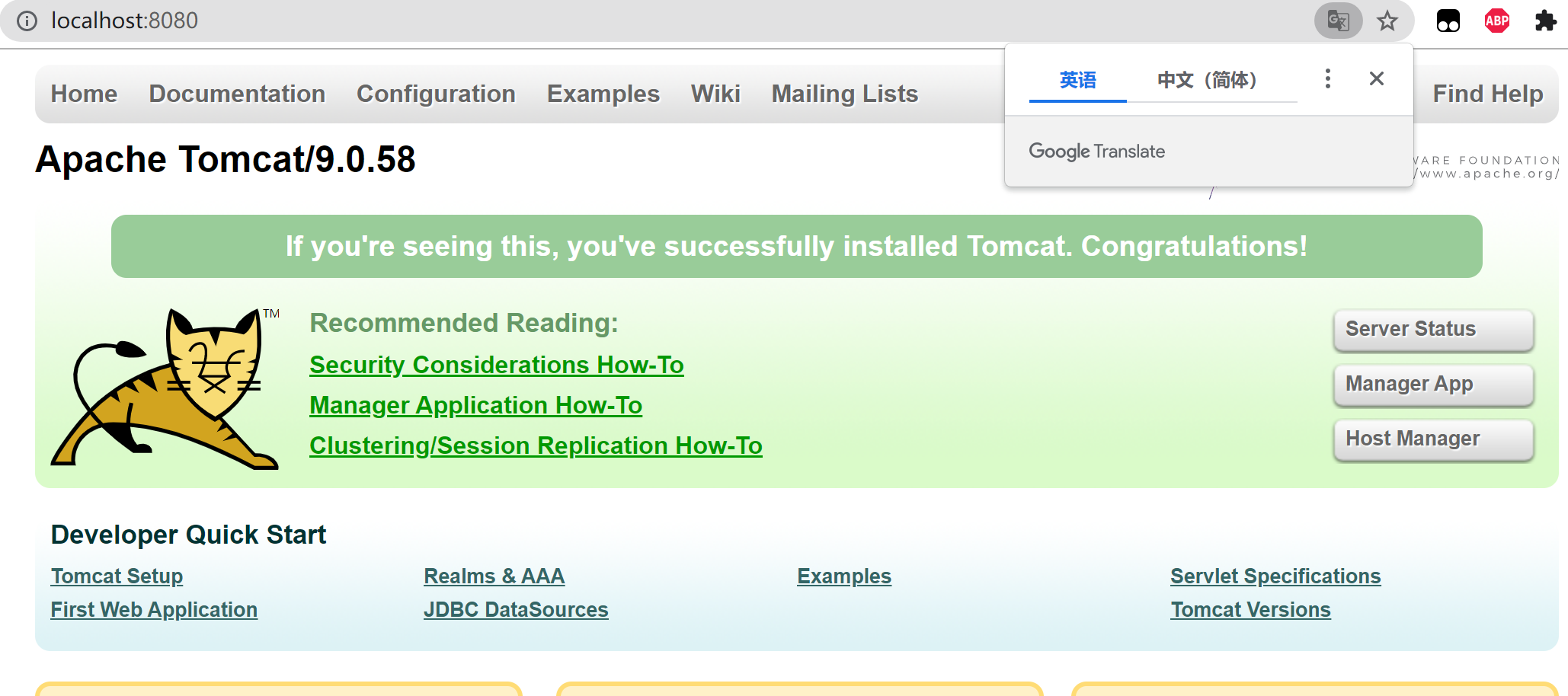Open the Google Translate icon in address bar

(x=1338, y=21)
